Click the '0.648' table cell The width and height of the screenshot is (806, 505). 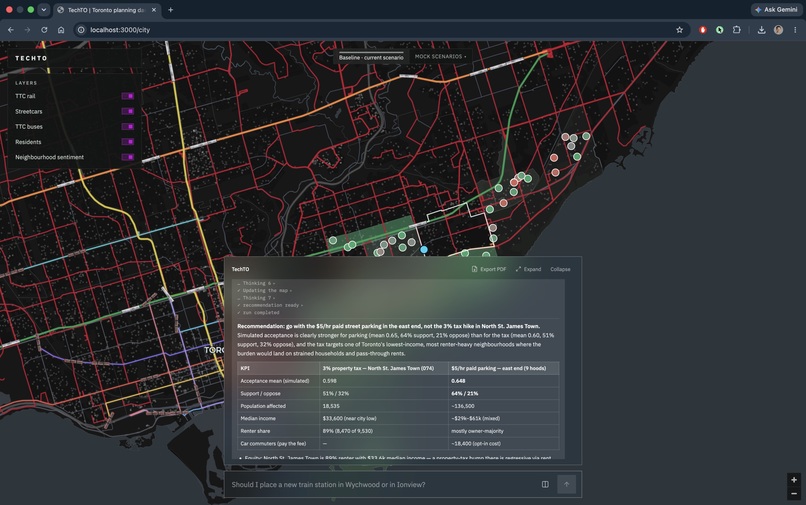pos(458,381)
